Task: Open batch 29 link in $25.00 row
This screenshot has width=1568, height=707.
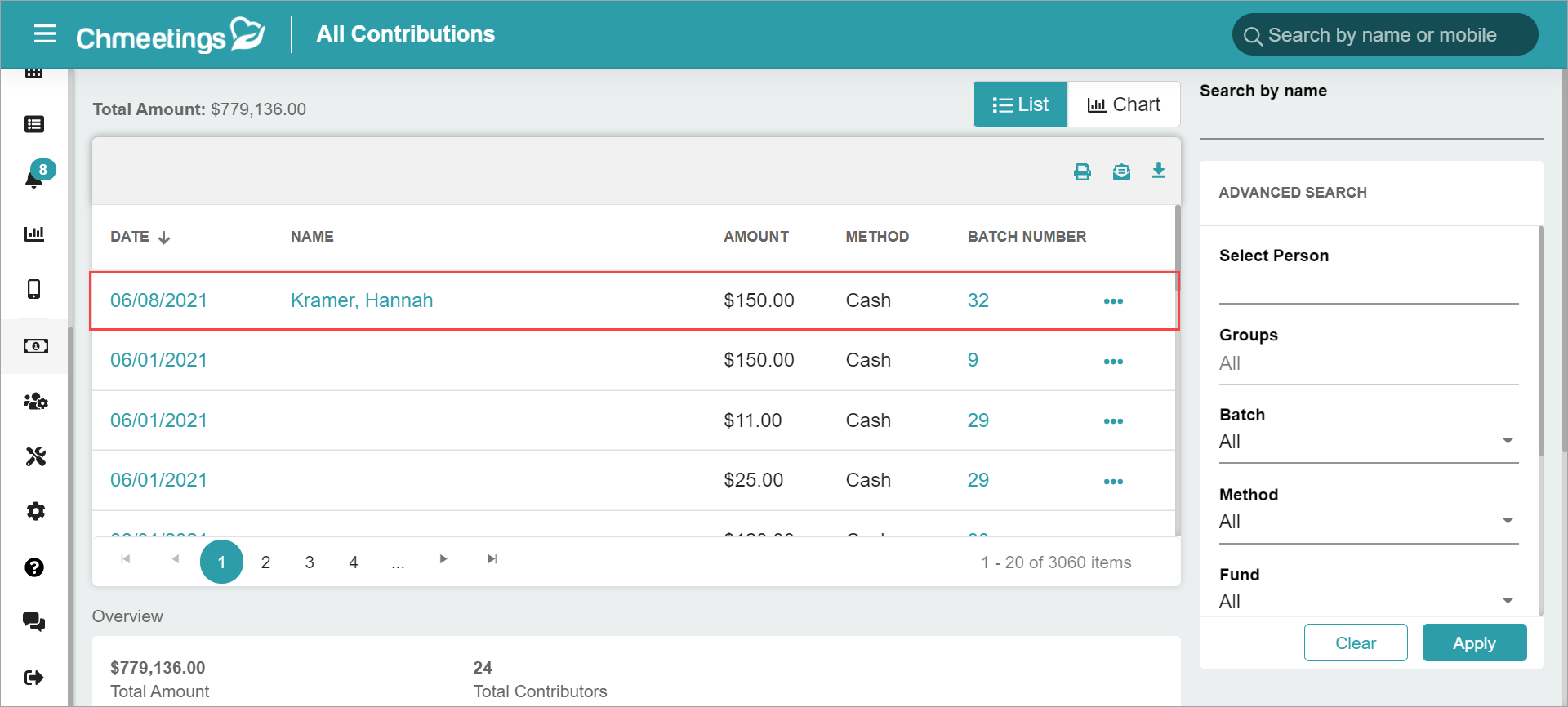Action: [978, 480]
